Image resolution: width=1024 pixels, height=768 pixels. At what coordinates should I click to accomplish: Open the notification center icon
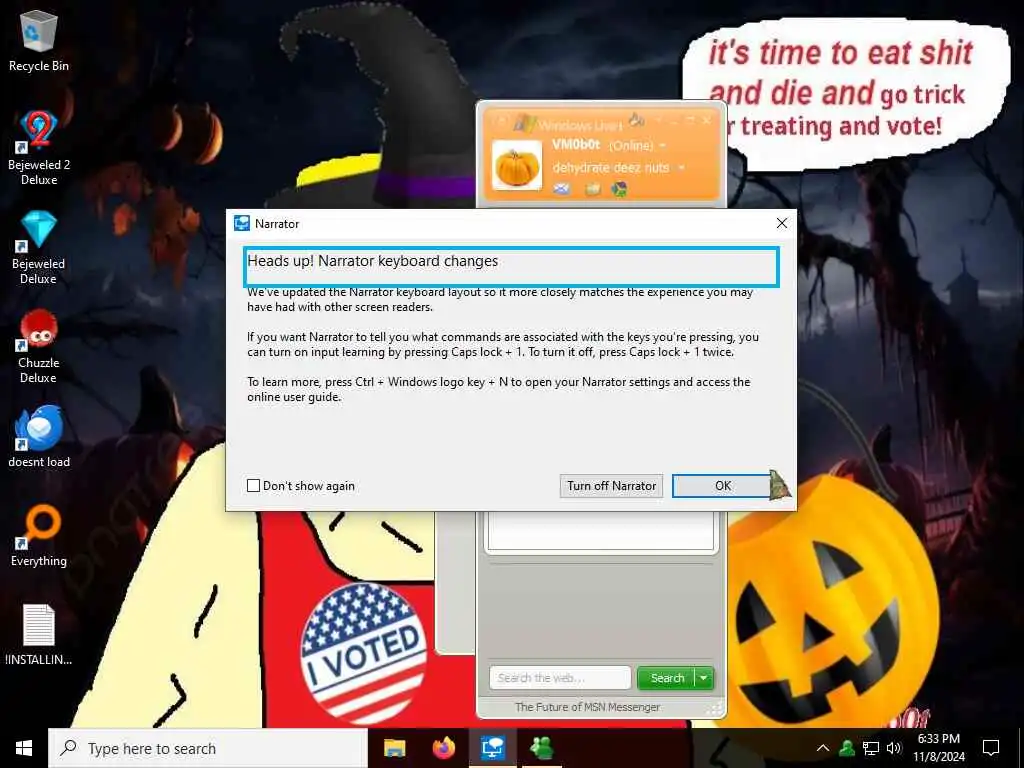991,748
